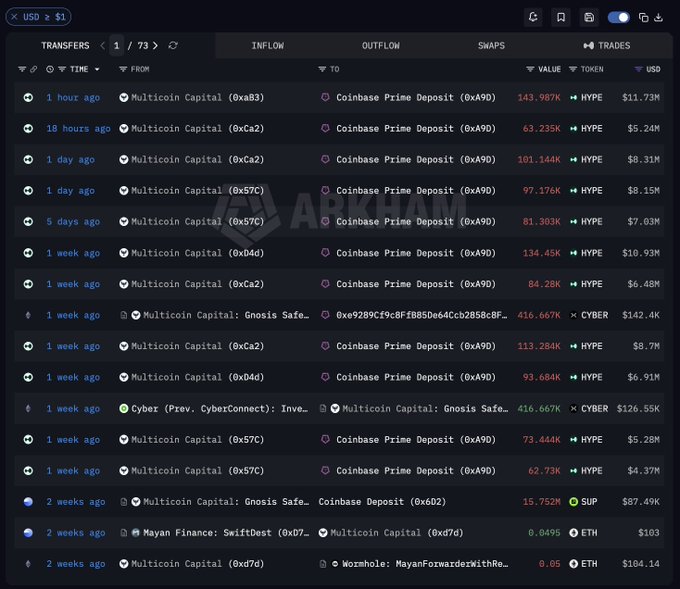
Task: Open the TRADES tab
Action: pyautogui.click(x=607, y=46)
